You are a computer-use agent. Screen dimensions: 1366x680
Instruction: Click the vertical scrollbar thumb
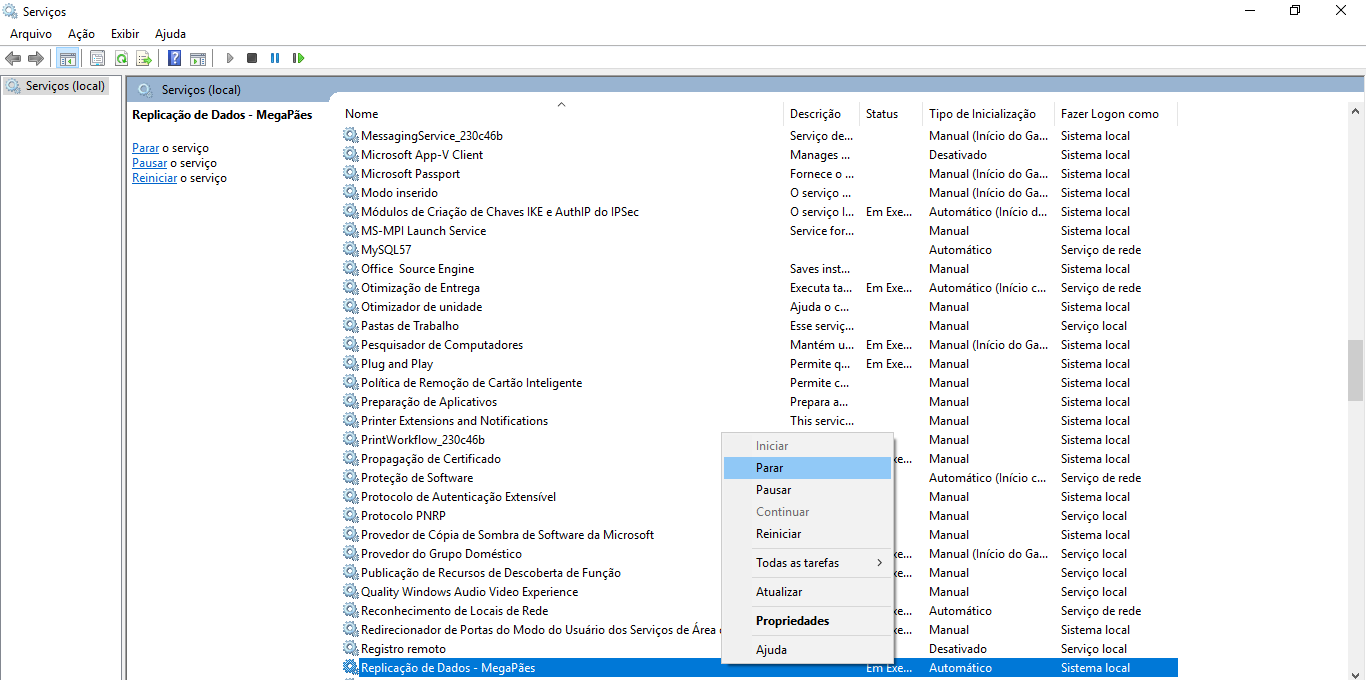pyautogui.click(x=1355, y=370)
